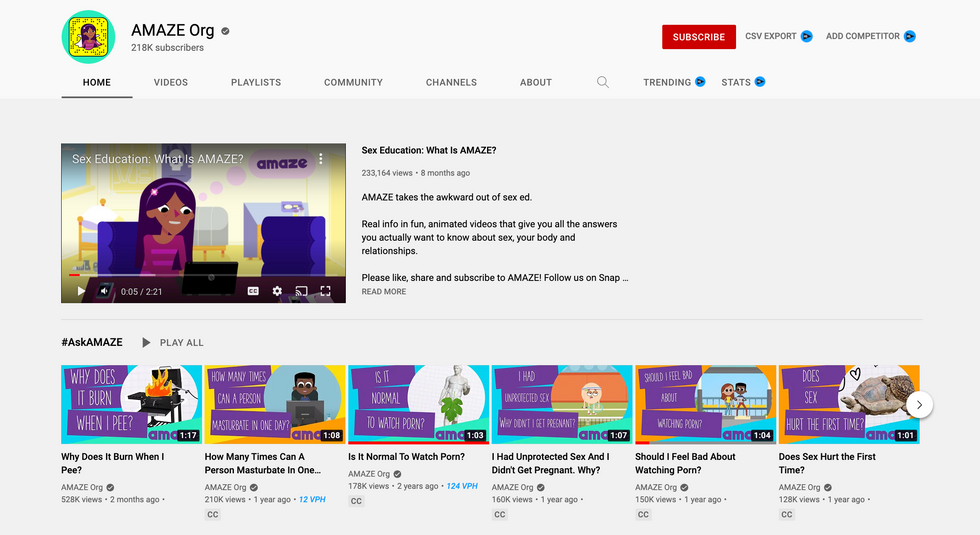The image size is (980, 535).
Task: Click the video progress bar
Action: pyautogui.click(x=203, y=275)
